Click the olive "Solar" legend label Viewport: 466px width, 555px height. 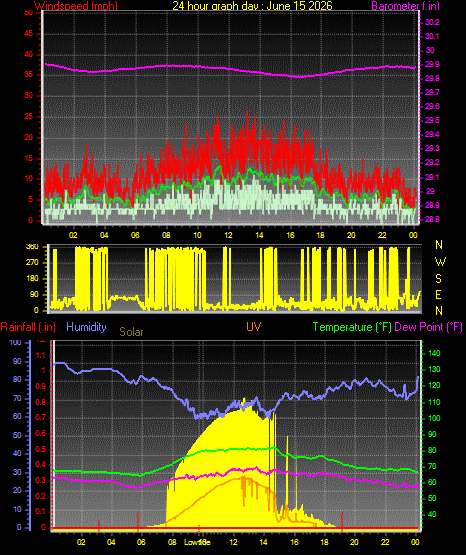(x=131, y=332)
